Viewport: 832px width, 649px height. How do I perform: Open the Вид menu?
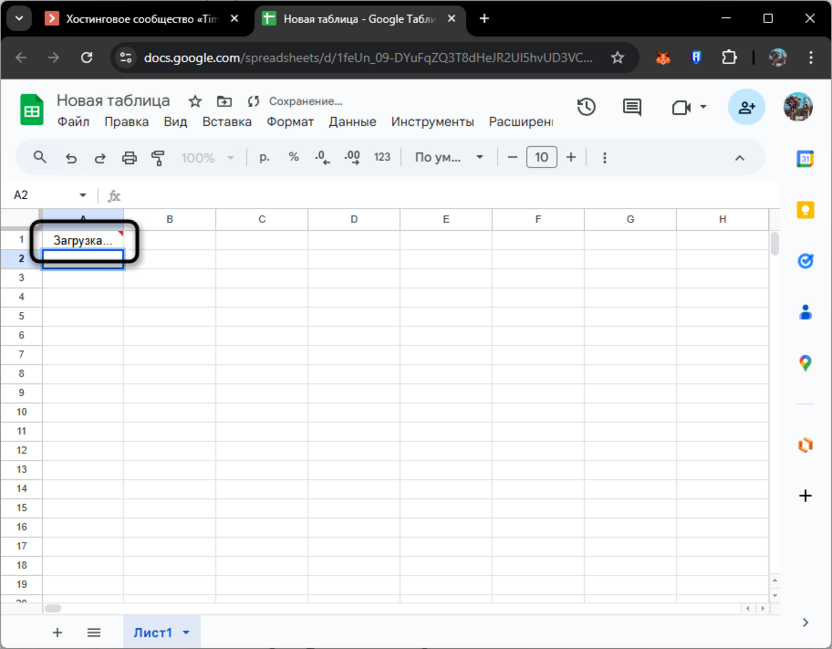[x=175, y=122]
